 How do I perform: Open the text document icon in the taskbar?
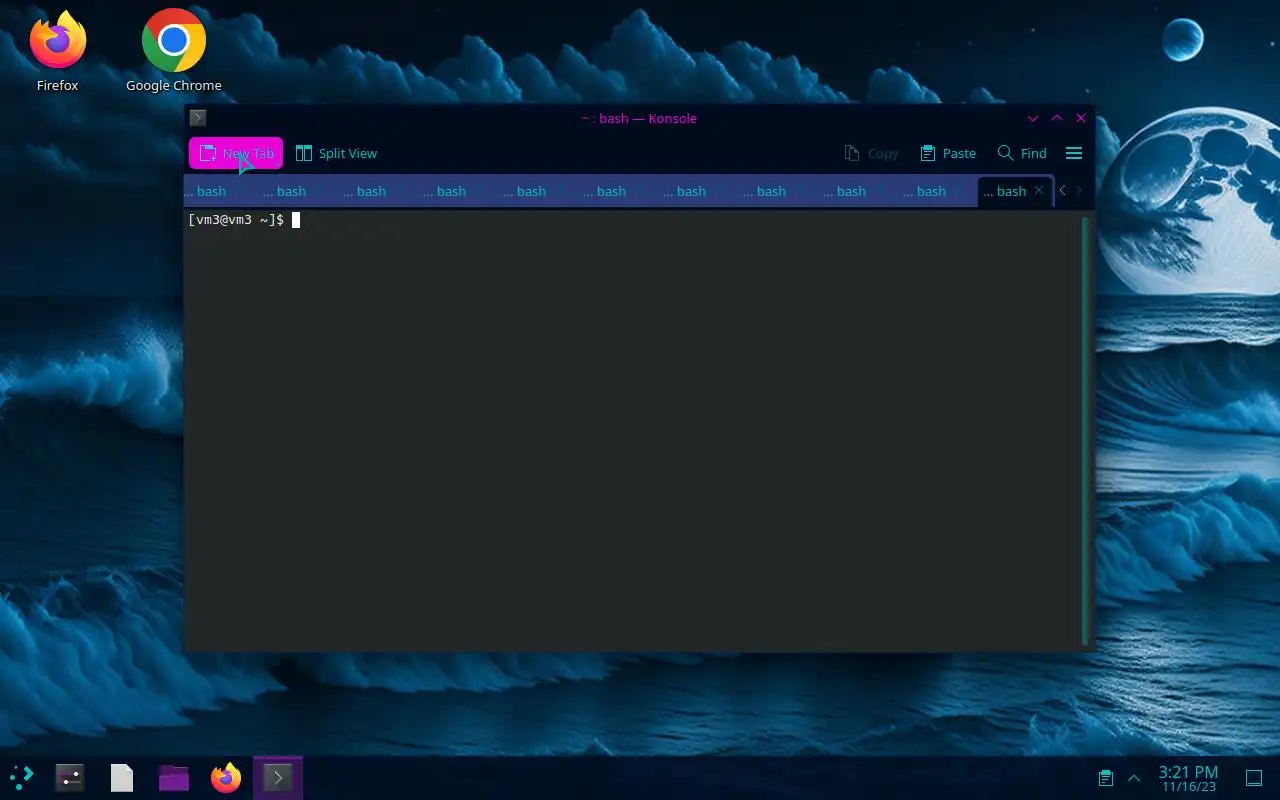point(122,777)
